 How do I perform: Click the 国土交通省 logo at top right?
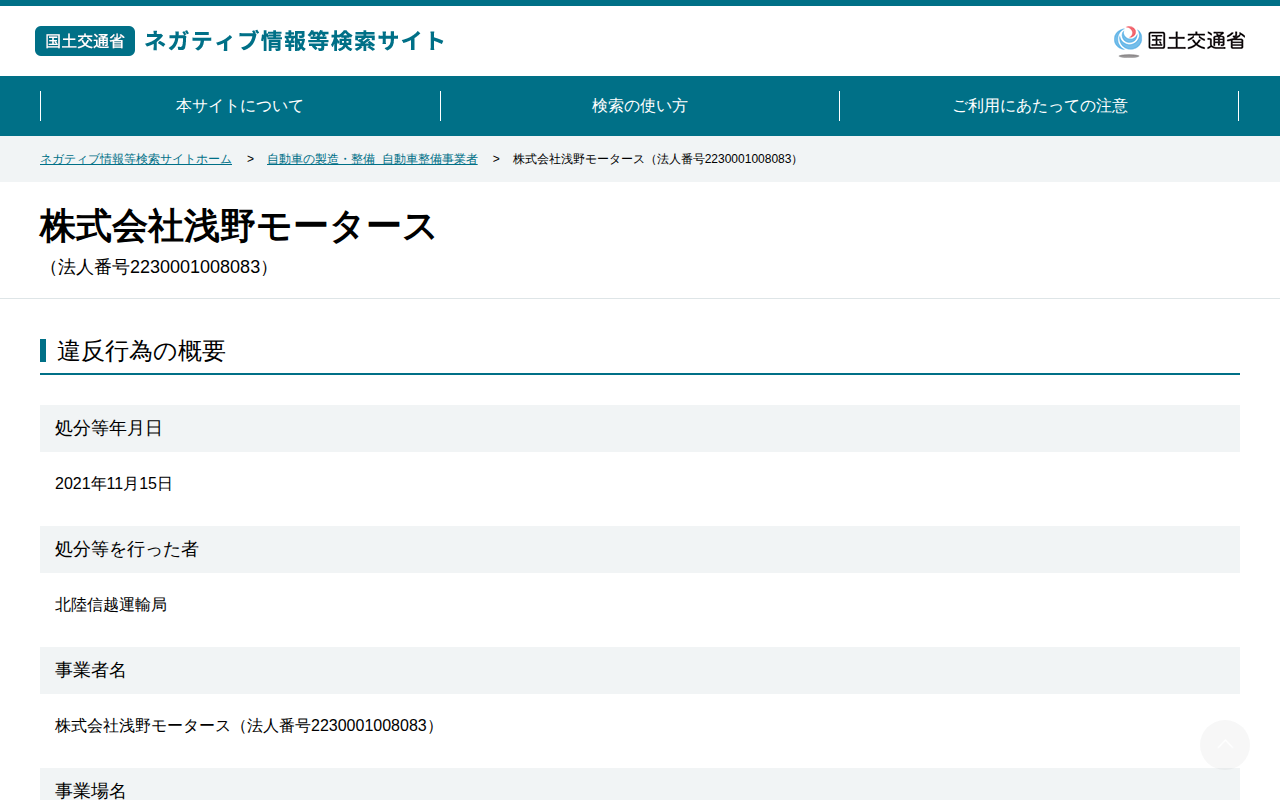point(1179,41)
